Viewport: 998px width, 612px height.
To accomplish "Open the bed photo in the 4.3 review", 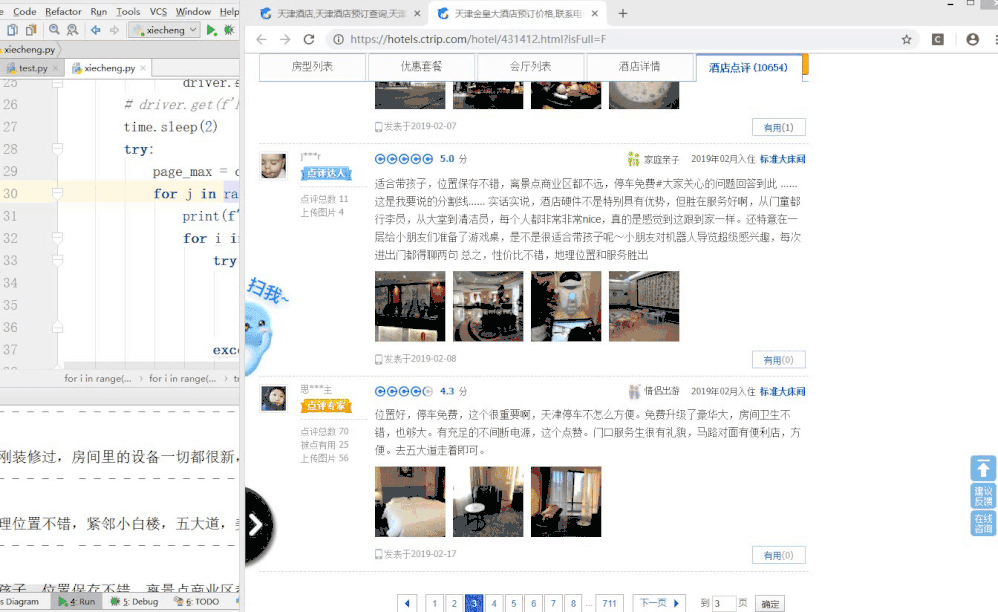I will 410,502.
